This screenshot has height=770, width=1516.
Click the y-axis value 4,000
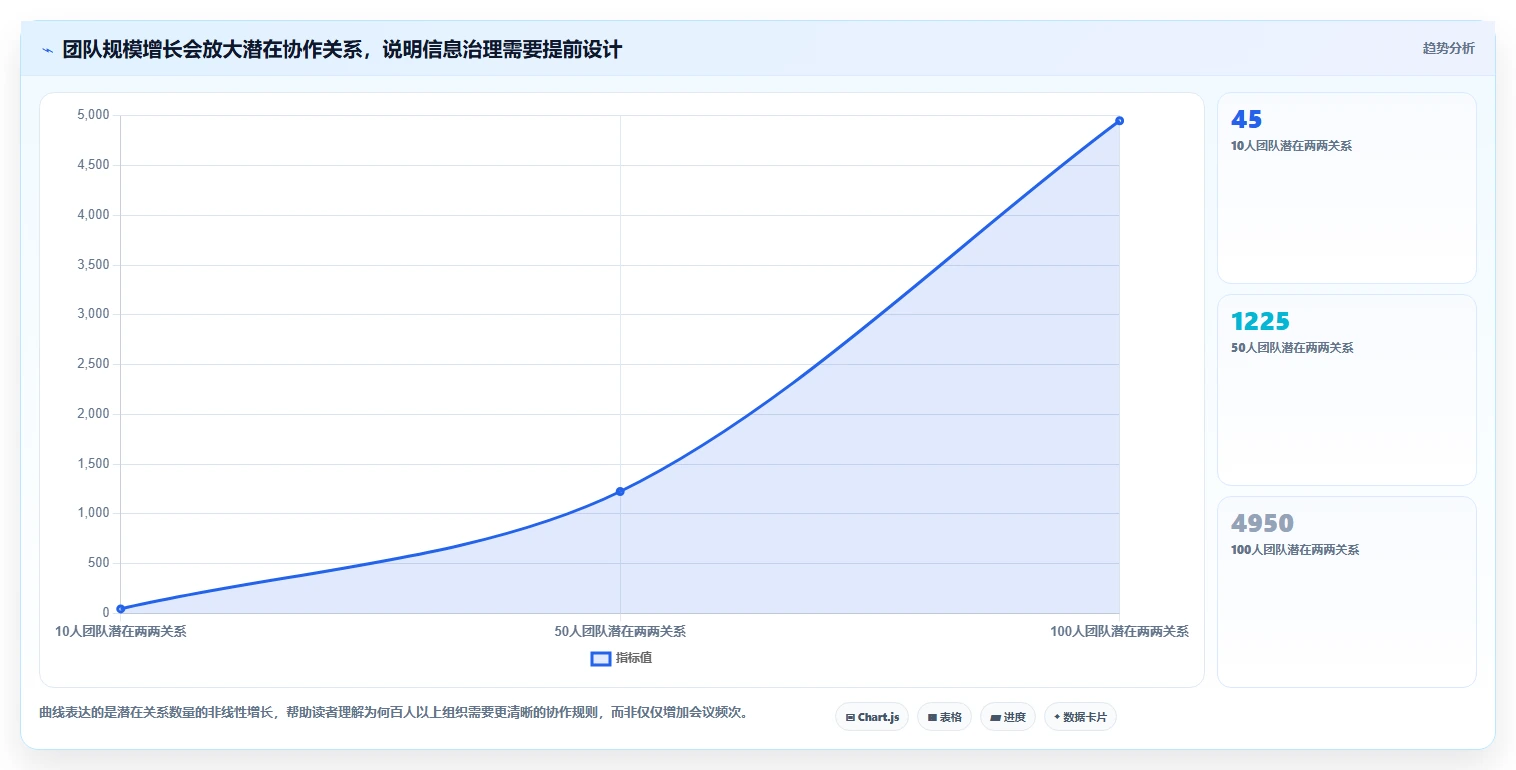(93, 215)
